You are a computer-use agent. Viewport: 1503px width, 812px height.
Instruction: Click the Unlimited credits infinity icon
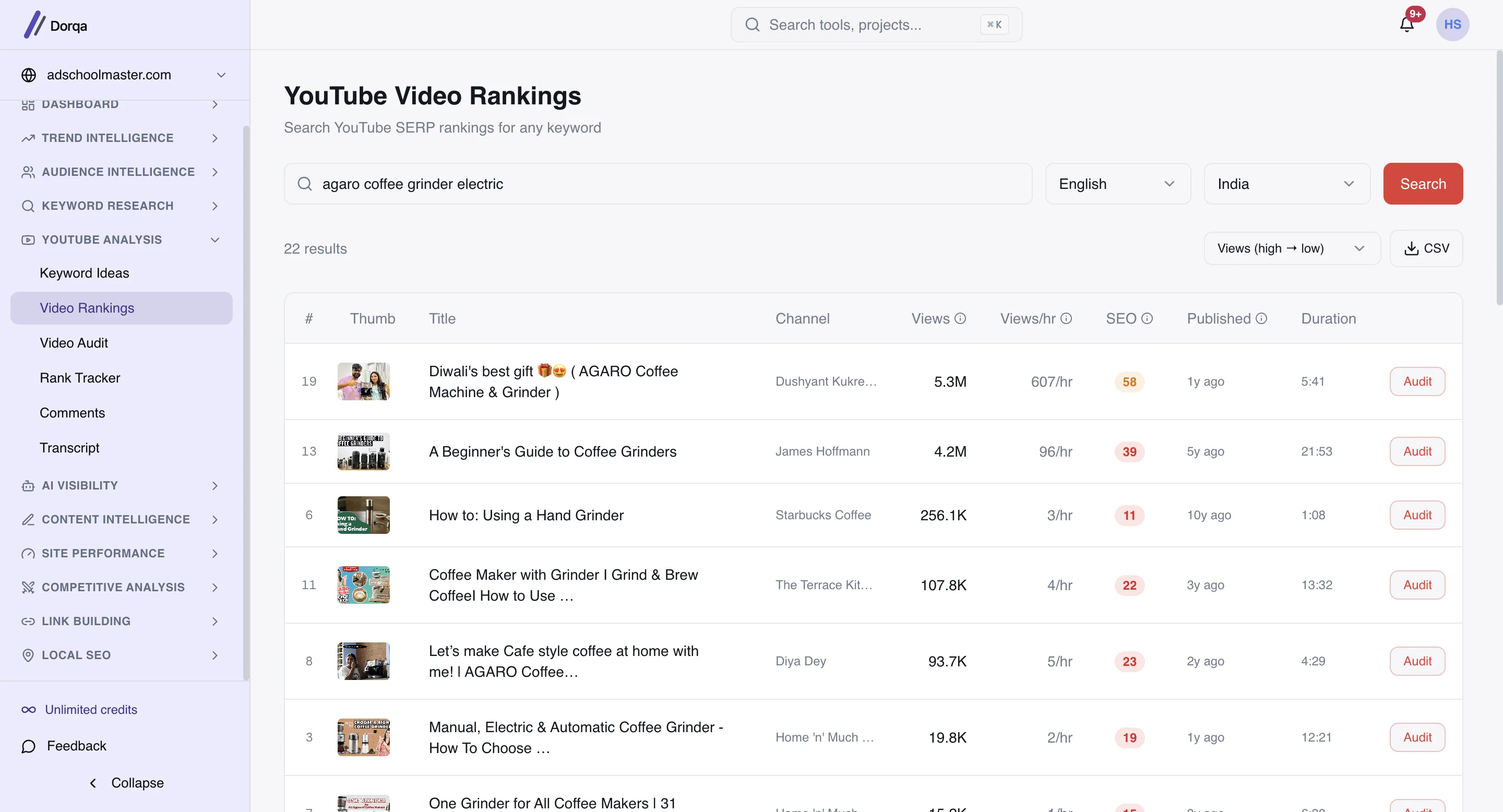[x=29, y=710]
